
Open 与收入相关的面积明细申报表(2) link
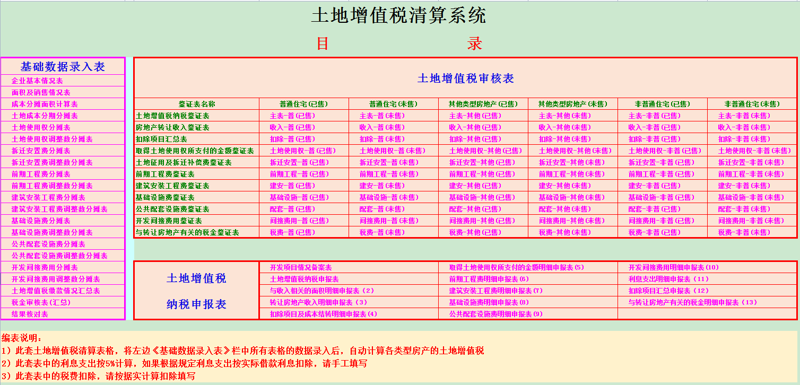(x=322, y=291)
